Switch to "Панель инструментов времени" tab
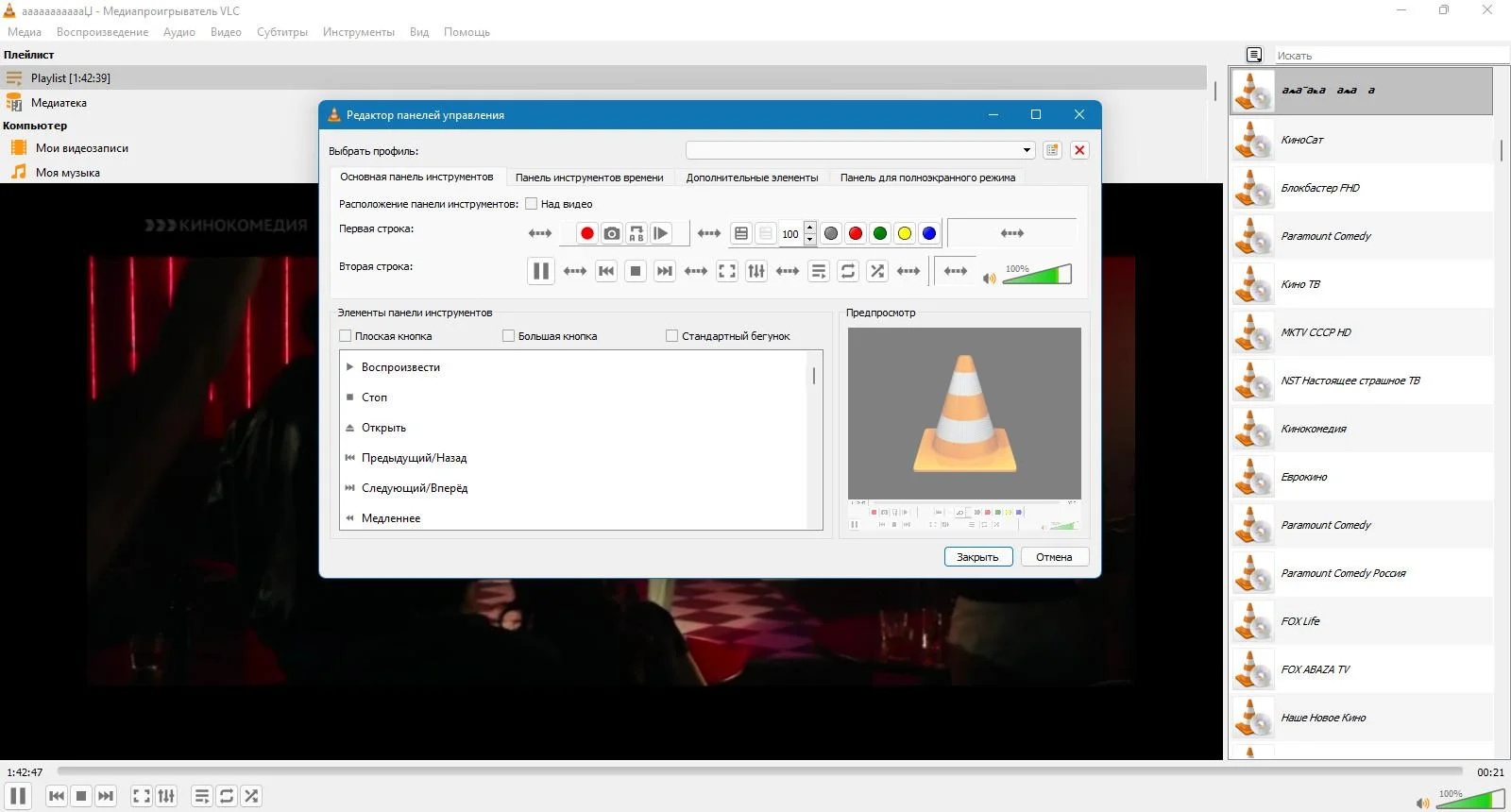 [589, 178]
